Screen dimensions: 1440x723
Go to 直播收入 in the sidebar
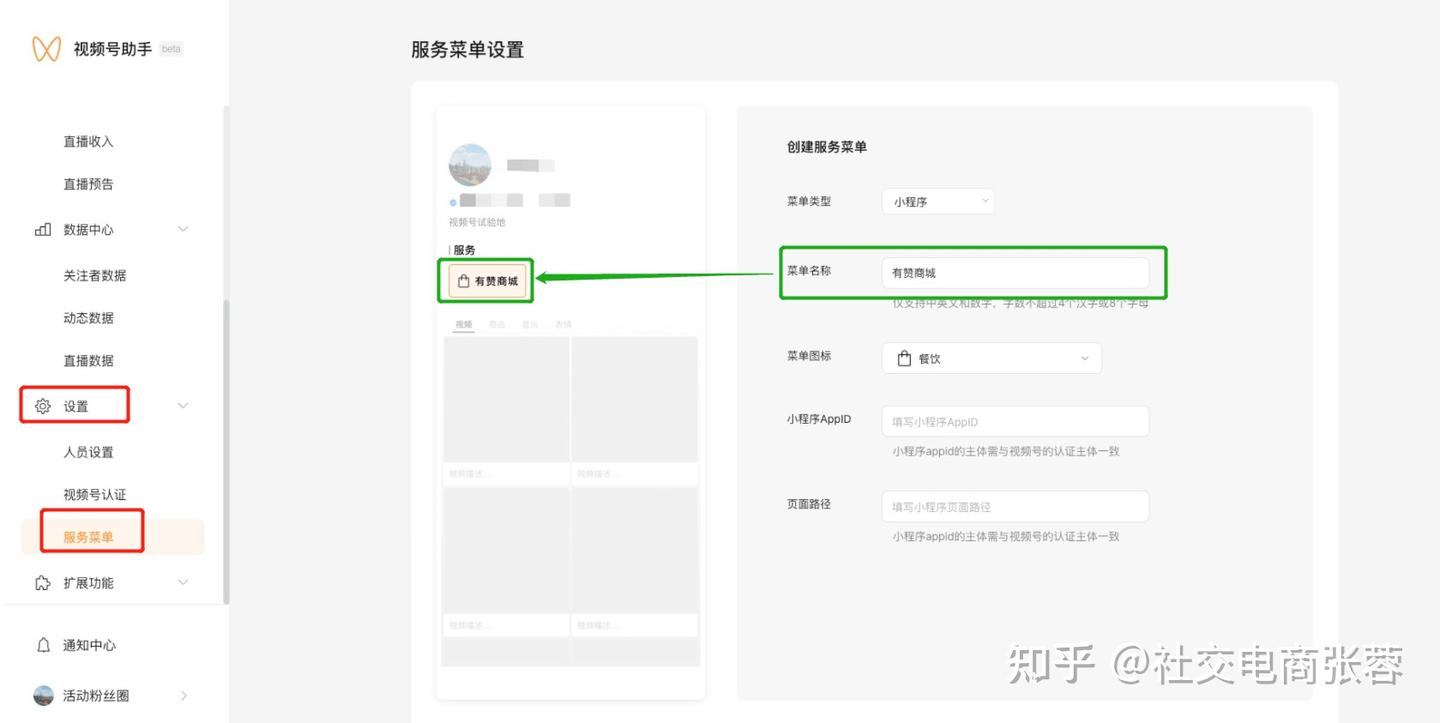pos(89,142)
